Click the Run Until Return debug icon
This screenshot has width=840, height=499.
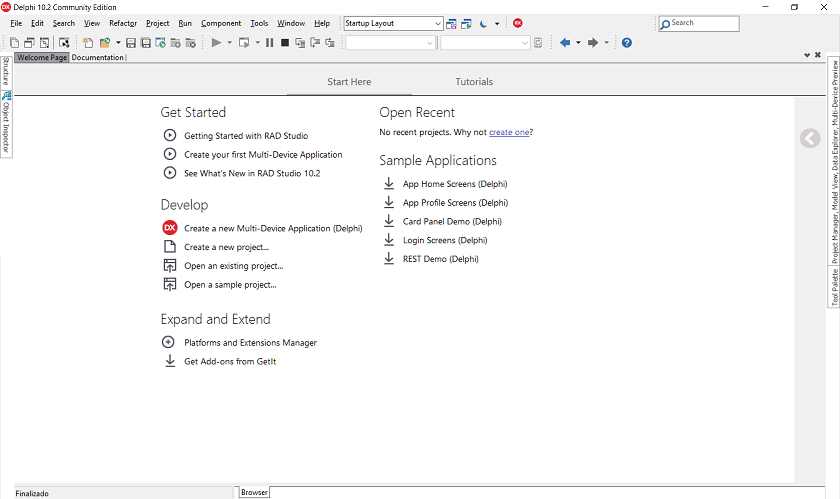point(330,42)
